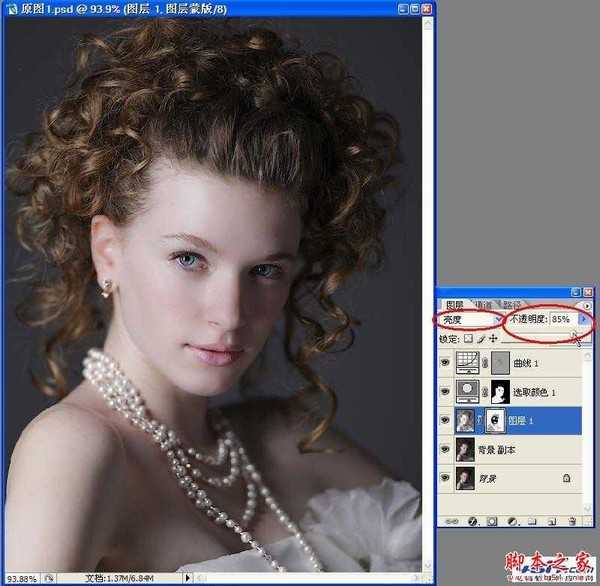The height and width of the screenshot is (586, 600).
Task: Hide the 曲线 1 layer
Action: coord(445,362)
